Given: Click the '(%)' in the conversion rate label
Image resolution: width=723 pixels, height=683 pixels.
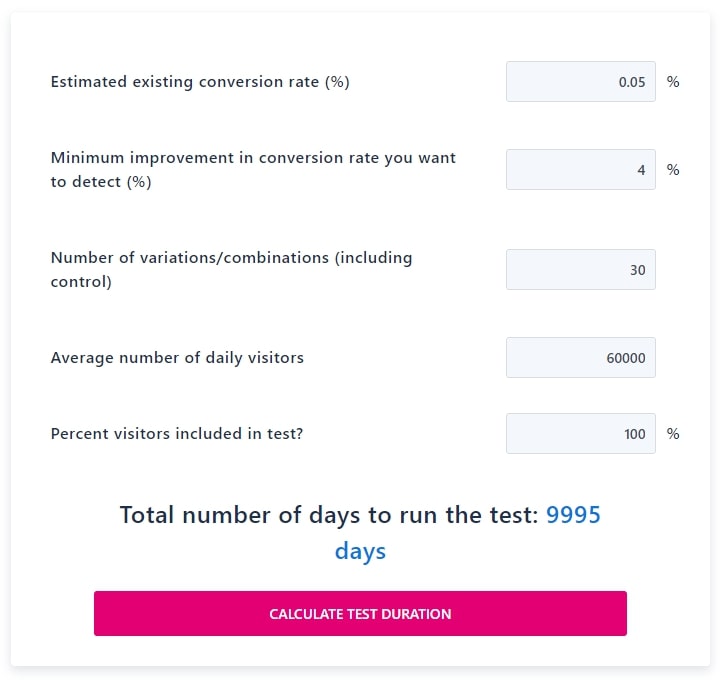Looking at the screenshot, I should (x=337, y=82).
